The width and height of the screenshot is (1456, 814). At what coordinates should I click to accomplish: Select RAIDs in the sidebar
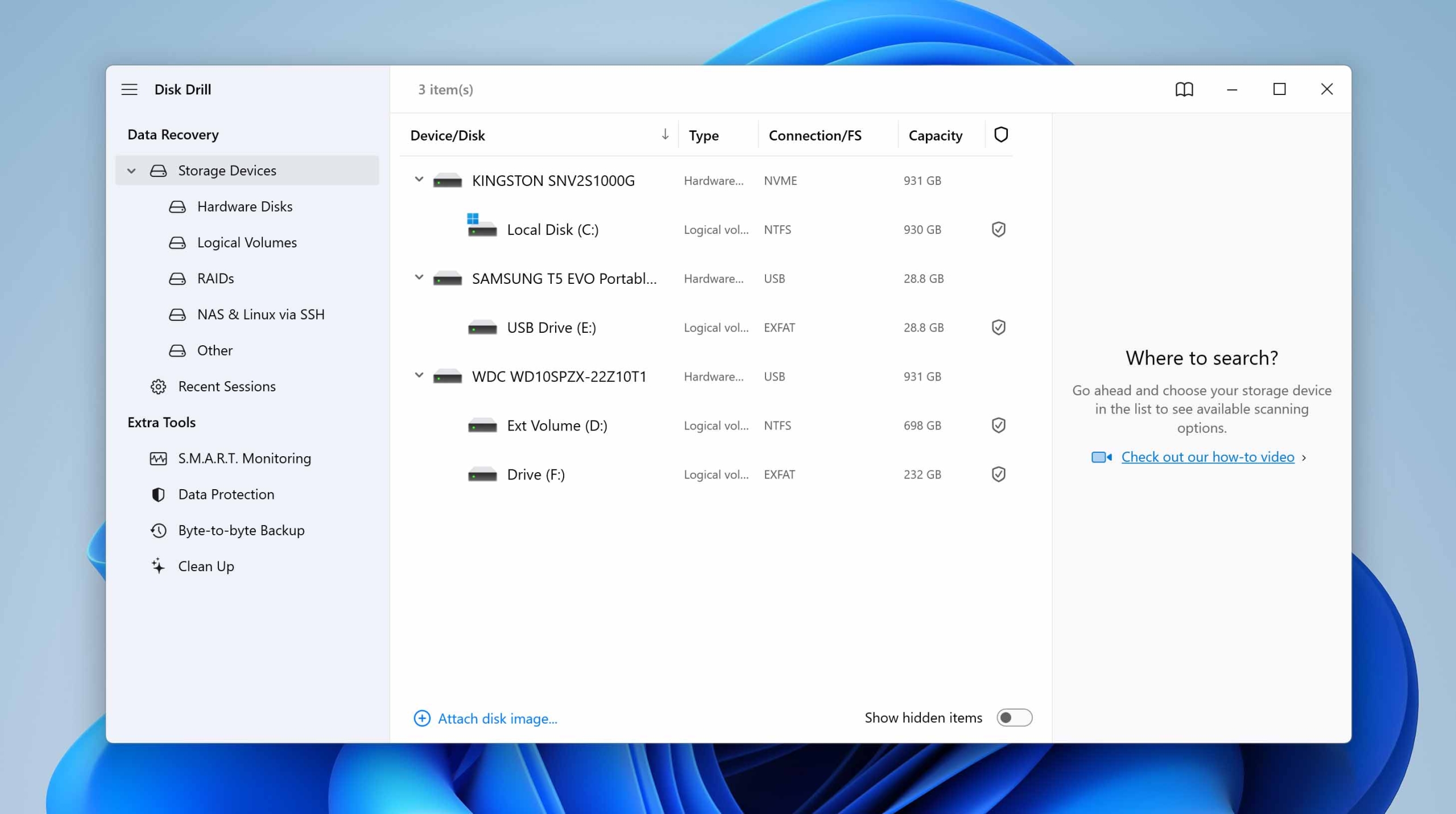click(x=216, y=278)
